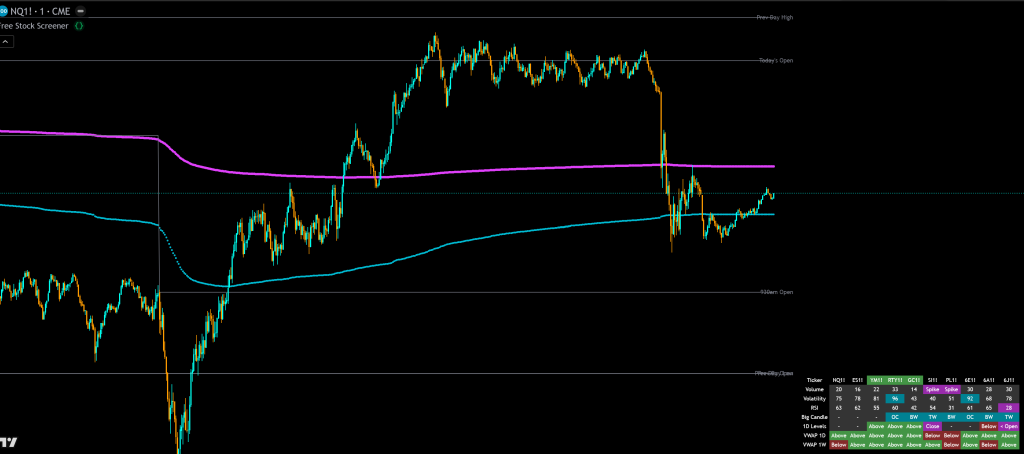Click the Prev Day High level label
Viewport: 1024px width, 454px height.
[774, 18]
